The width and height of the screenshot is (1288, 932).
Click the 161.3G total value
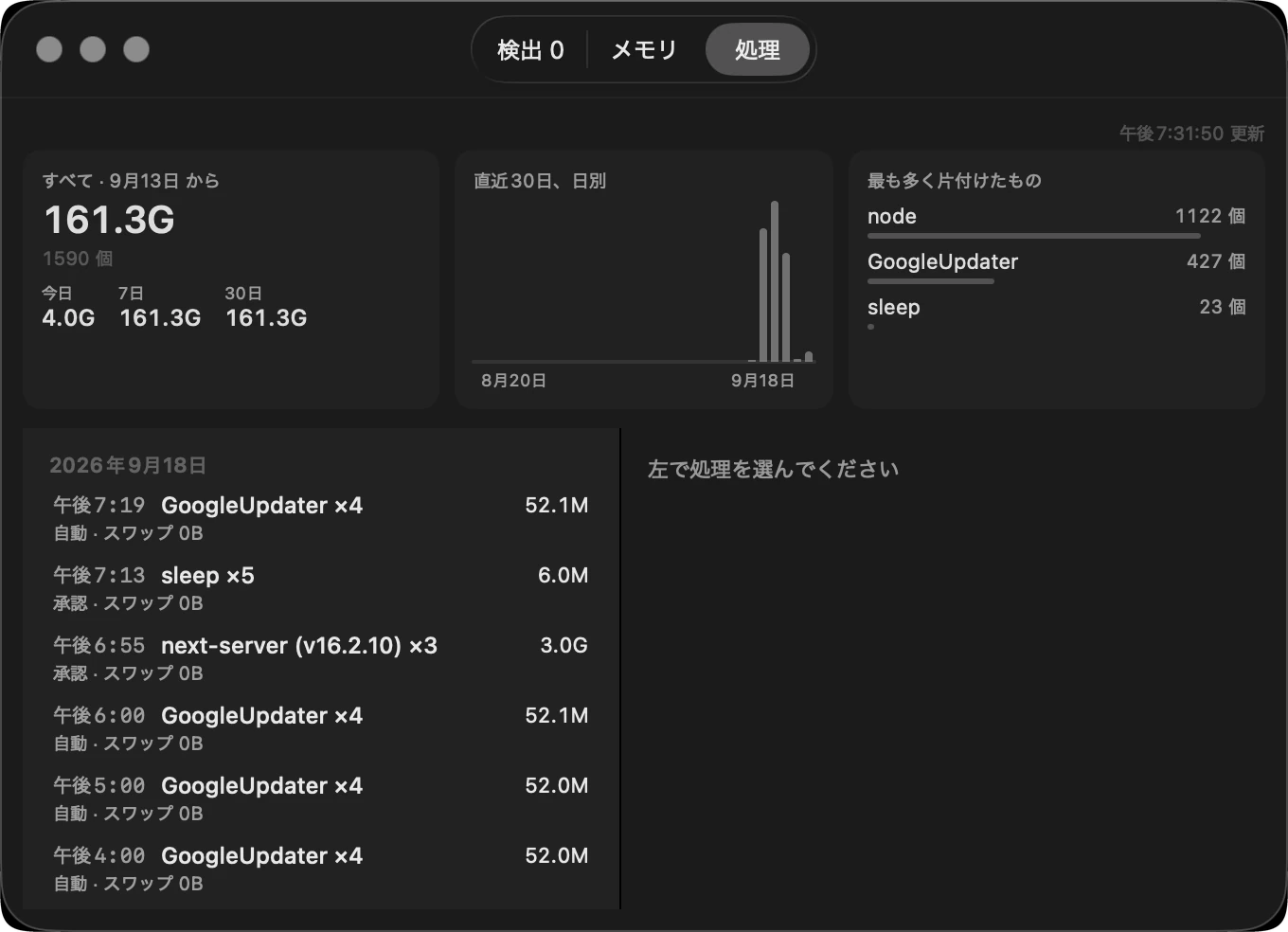pos(110,220)
